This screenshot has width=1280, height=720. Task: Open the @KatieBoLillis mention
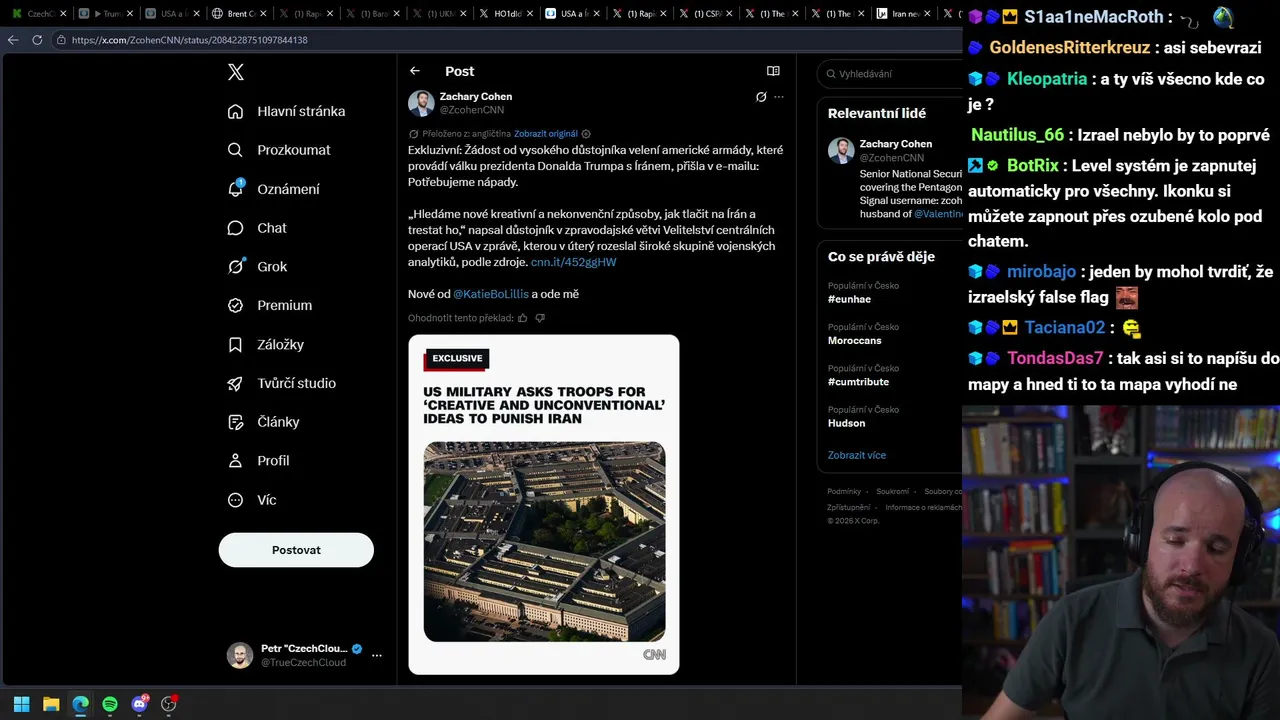point(491,294)
